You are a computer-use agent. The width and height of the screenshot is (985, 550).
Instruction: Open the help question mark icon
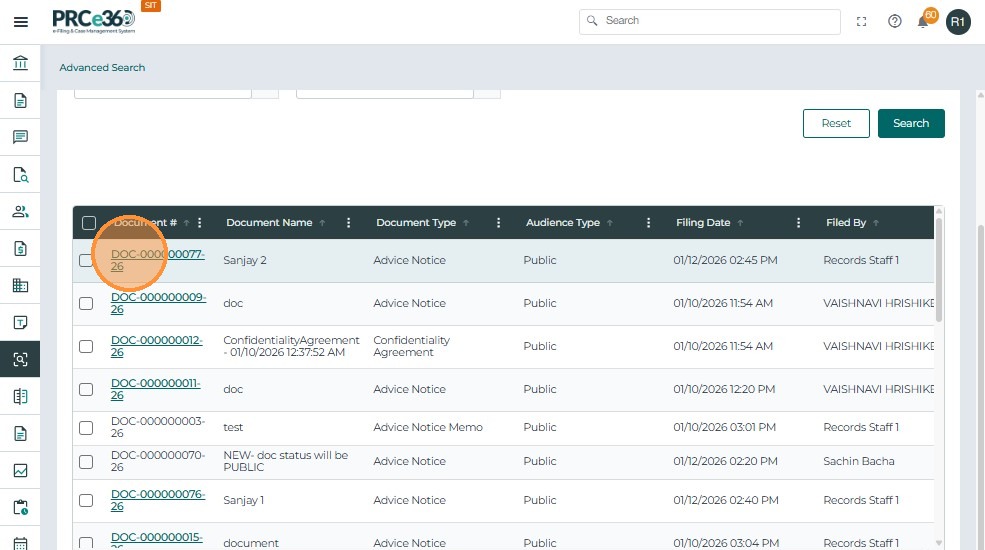pyautogui.click(x=895, y=21)
